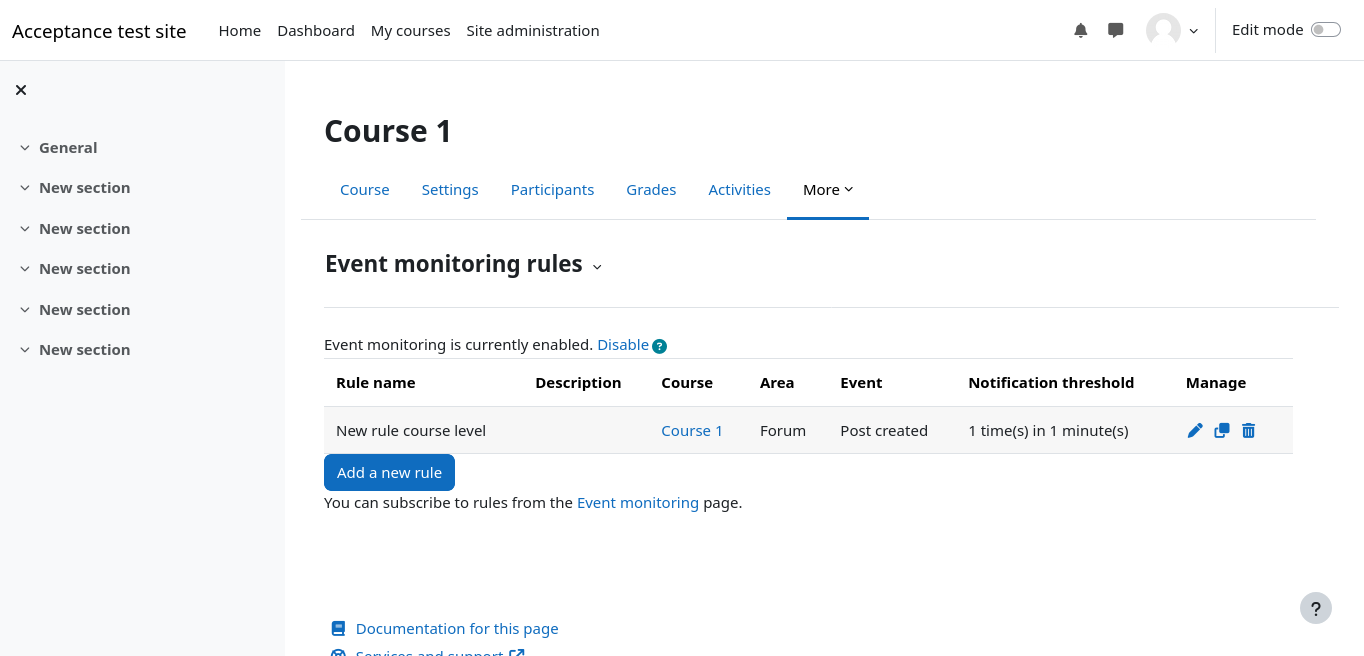Open Course 1 link in rules table
1364x656 pixels.
pyautogui.click(x=691, y=431)
